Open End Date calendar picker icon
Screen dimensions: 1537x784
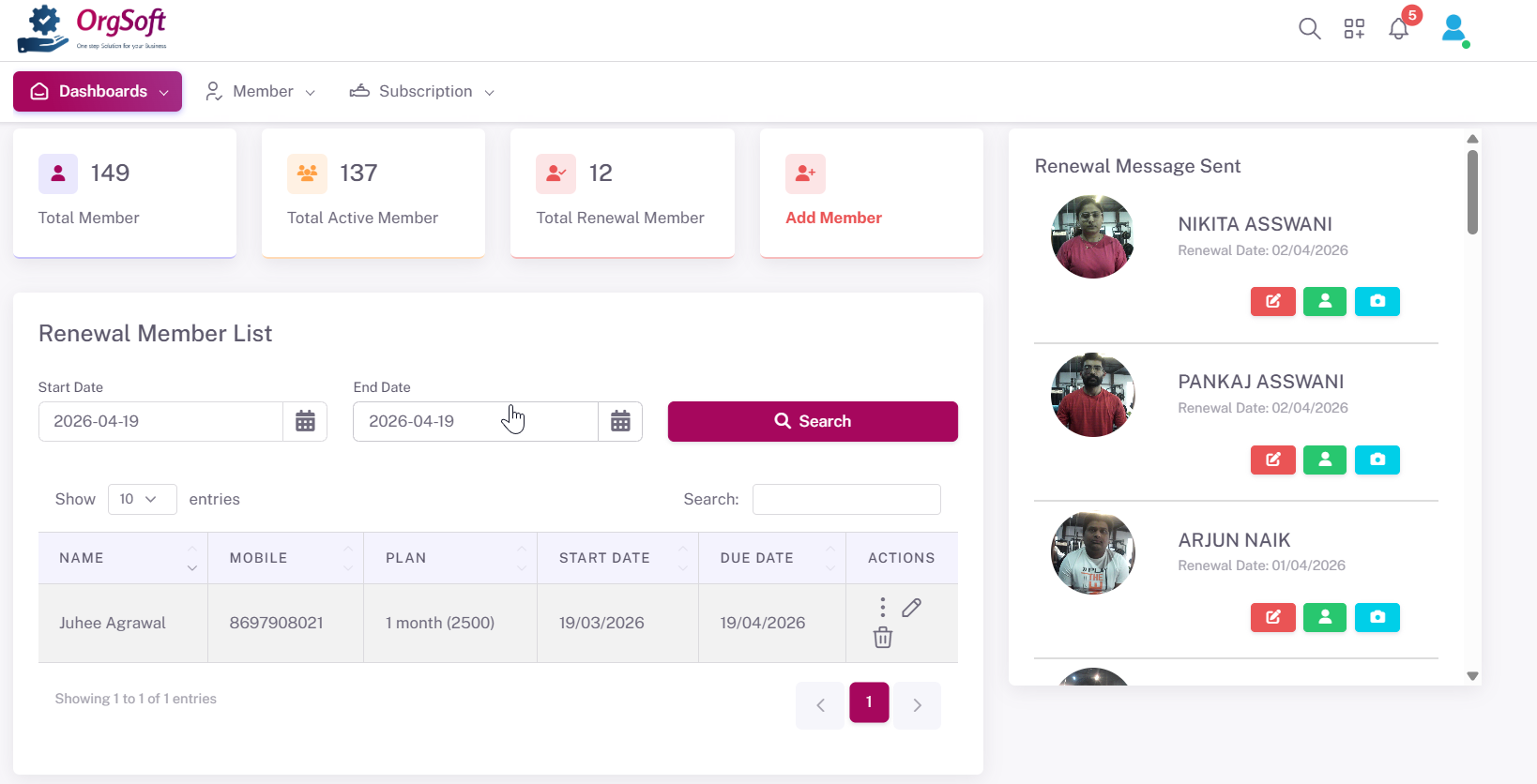620,421
